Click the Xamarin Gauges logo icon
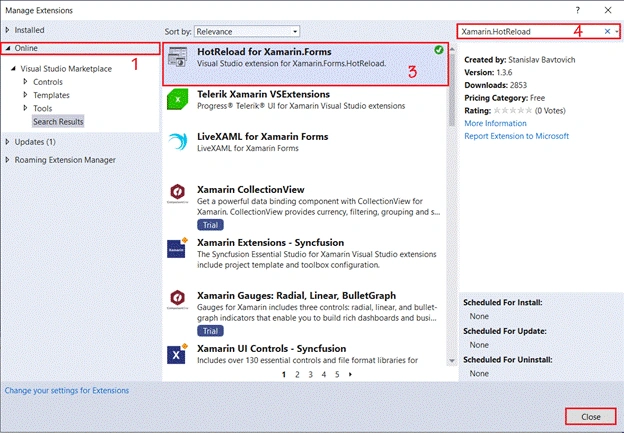Screen dimensions: 624x433 (x=177, y=299)
